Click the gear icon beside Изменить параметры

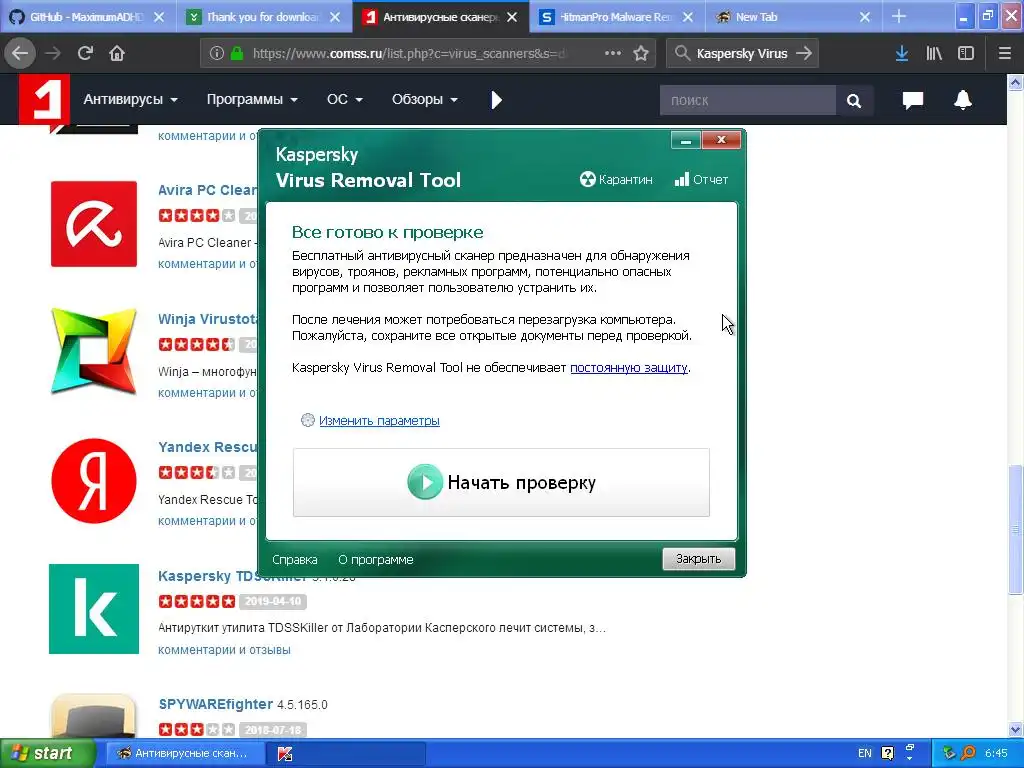[308, 421]
